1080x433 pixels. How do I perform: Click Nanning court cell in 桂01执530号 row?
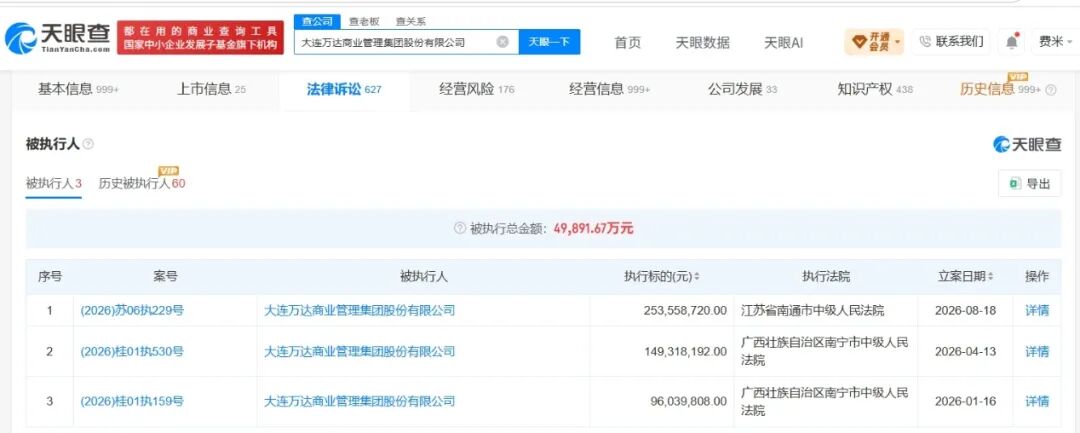pyautogui.click(x=824, y=351)
